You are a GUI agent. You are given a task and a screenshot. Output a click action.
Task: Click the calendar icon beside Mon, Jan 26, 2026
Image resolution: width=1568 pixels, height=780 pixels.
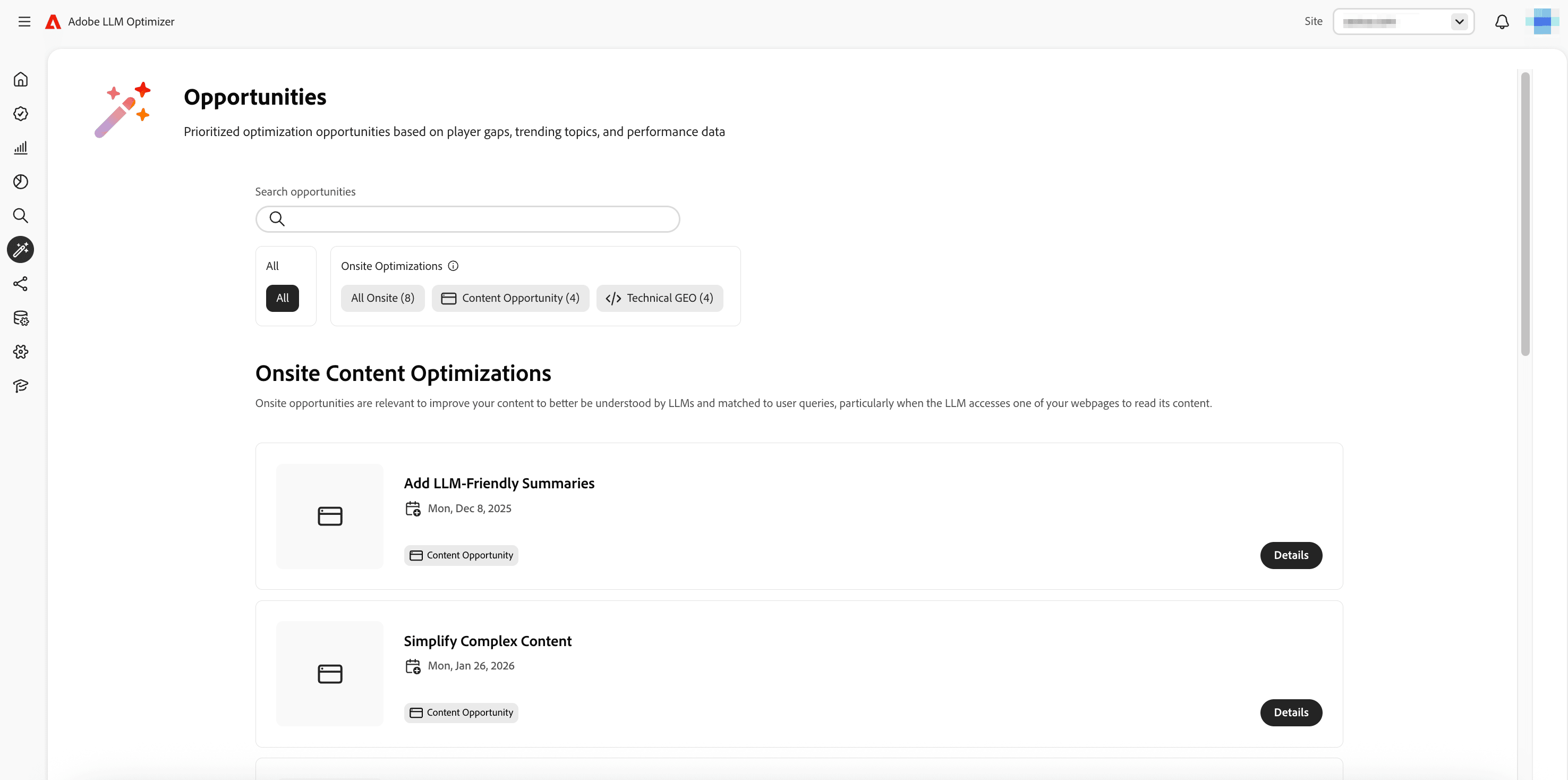[413, 666]
